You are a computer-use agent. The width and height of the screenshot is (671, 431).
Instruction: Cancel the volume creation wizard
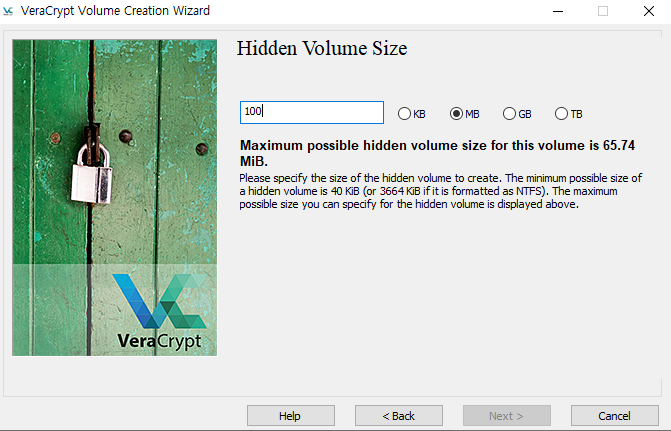click(x=615, y=416)
